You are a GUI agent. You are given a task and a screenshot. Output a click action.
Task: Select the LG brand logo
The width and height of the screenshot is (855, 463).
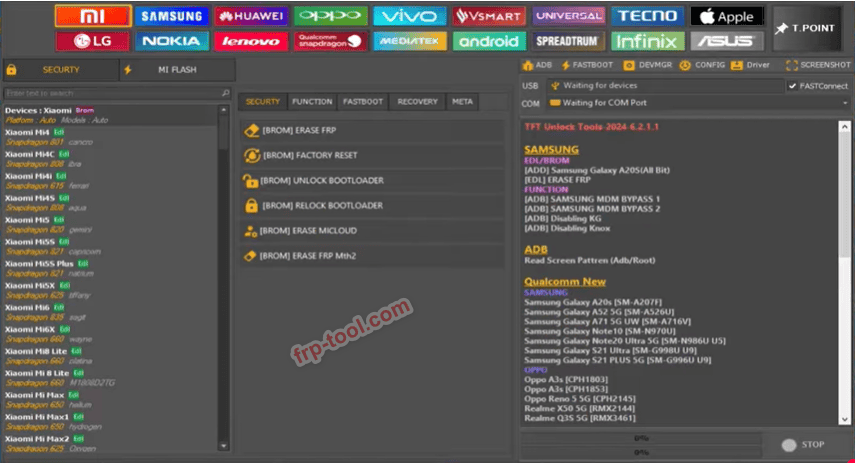tap(93, 41)
